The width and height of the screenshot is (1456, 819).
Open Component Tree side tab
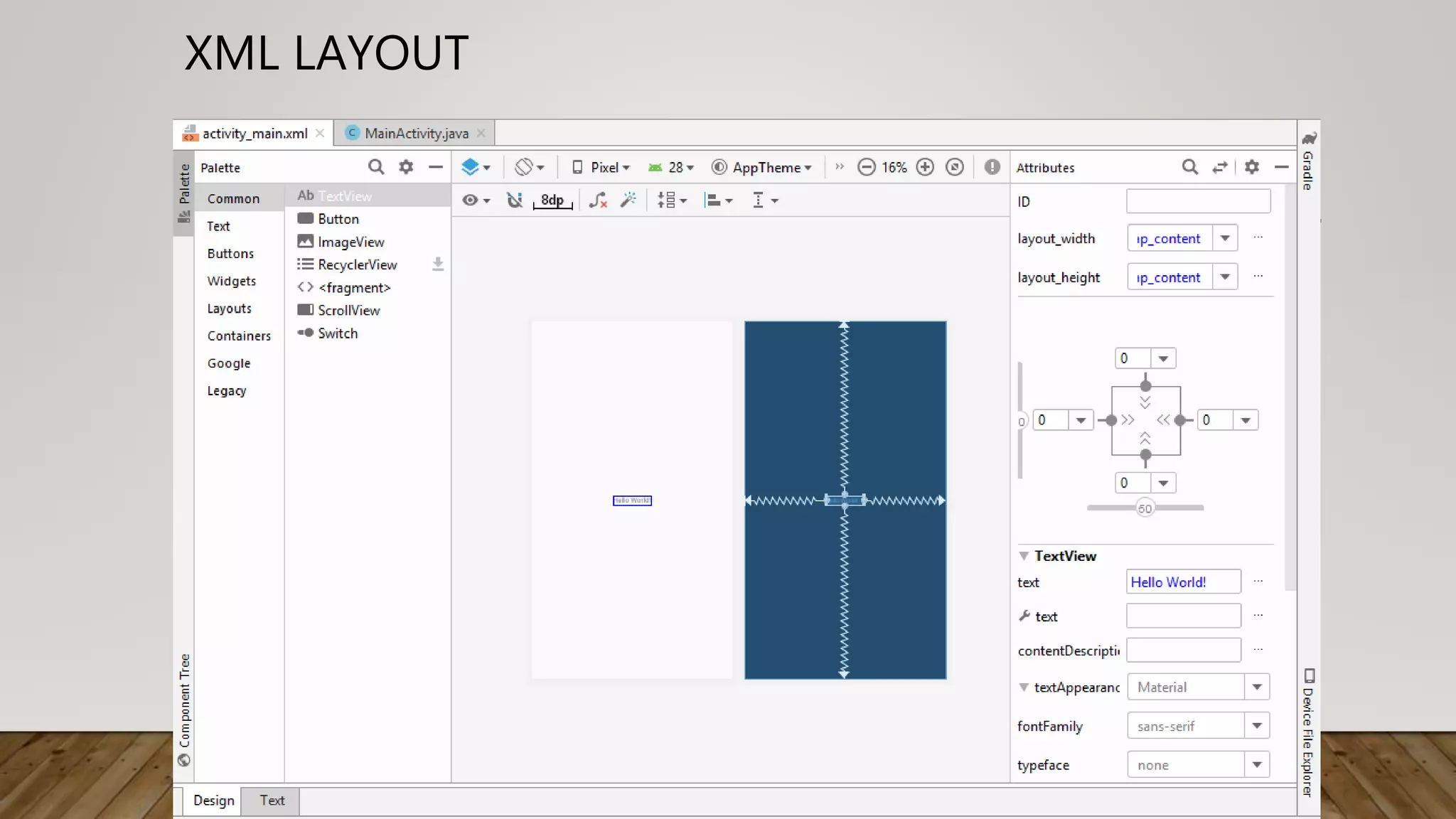point(184,710)
